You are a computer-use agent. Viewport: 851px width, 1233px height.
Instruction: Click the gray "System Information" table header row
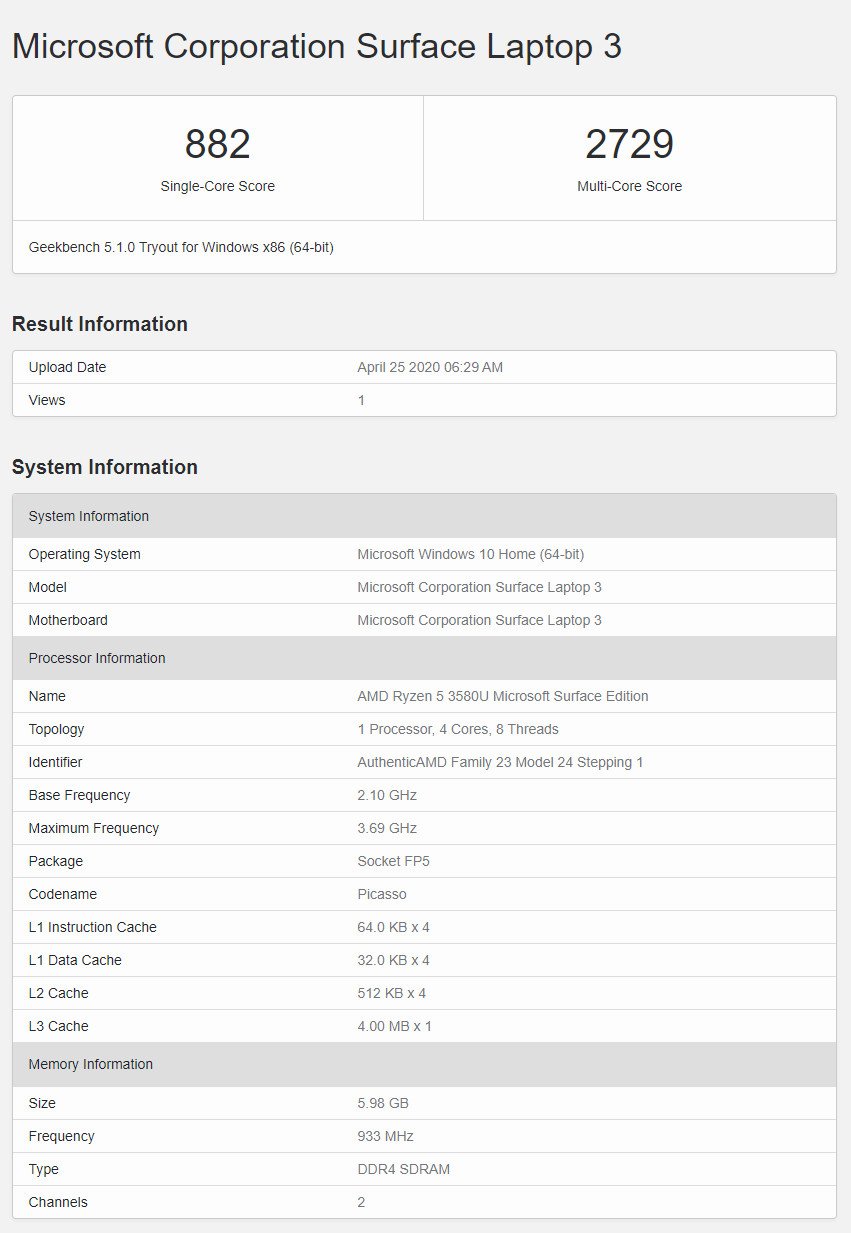click(x=424, y=516)
